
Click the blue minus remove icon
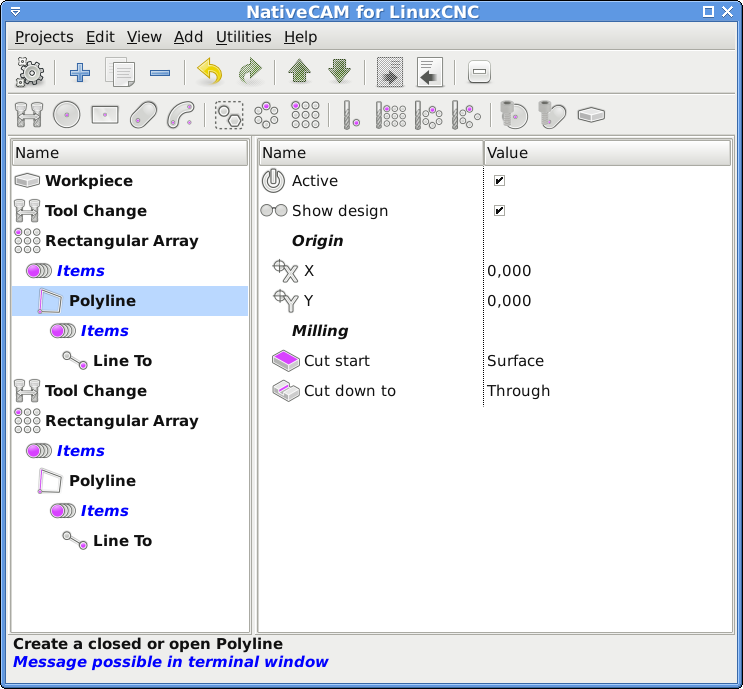[x=160, y=73]
